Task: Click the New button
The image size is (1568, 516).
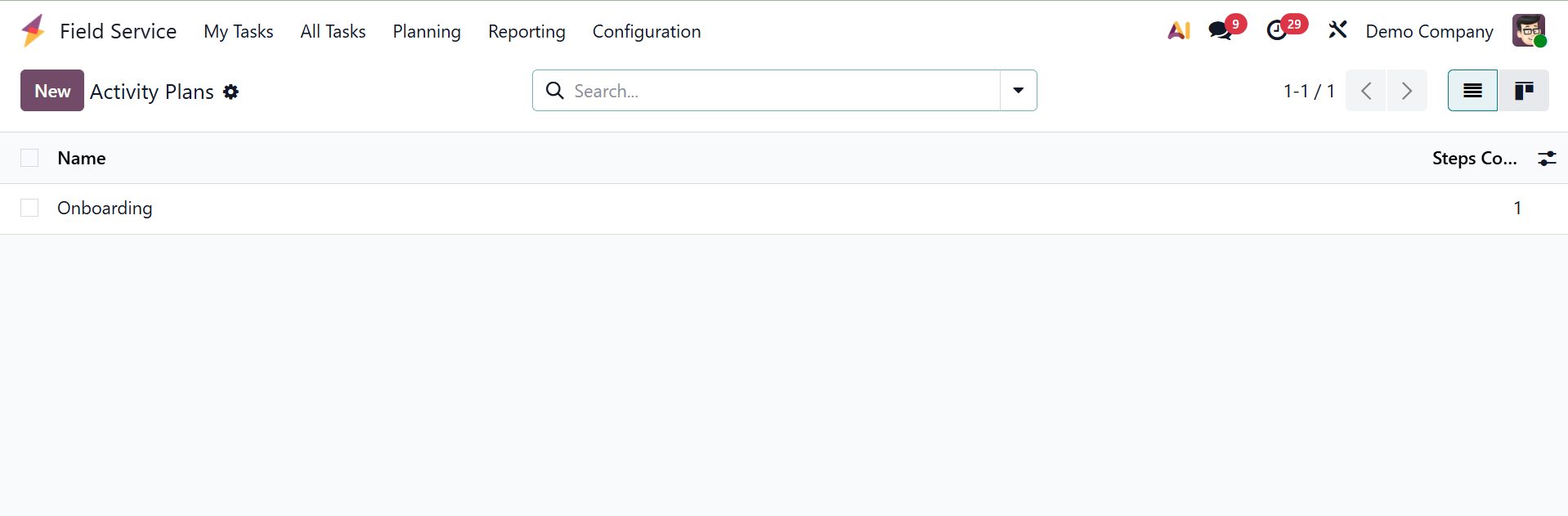Action: coord(52,91)
